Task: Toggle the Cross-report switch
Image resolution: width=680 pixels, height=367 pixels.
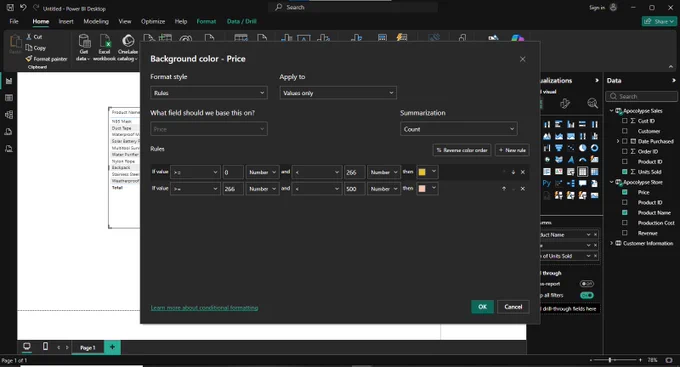Action: tap(587, 284)
